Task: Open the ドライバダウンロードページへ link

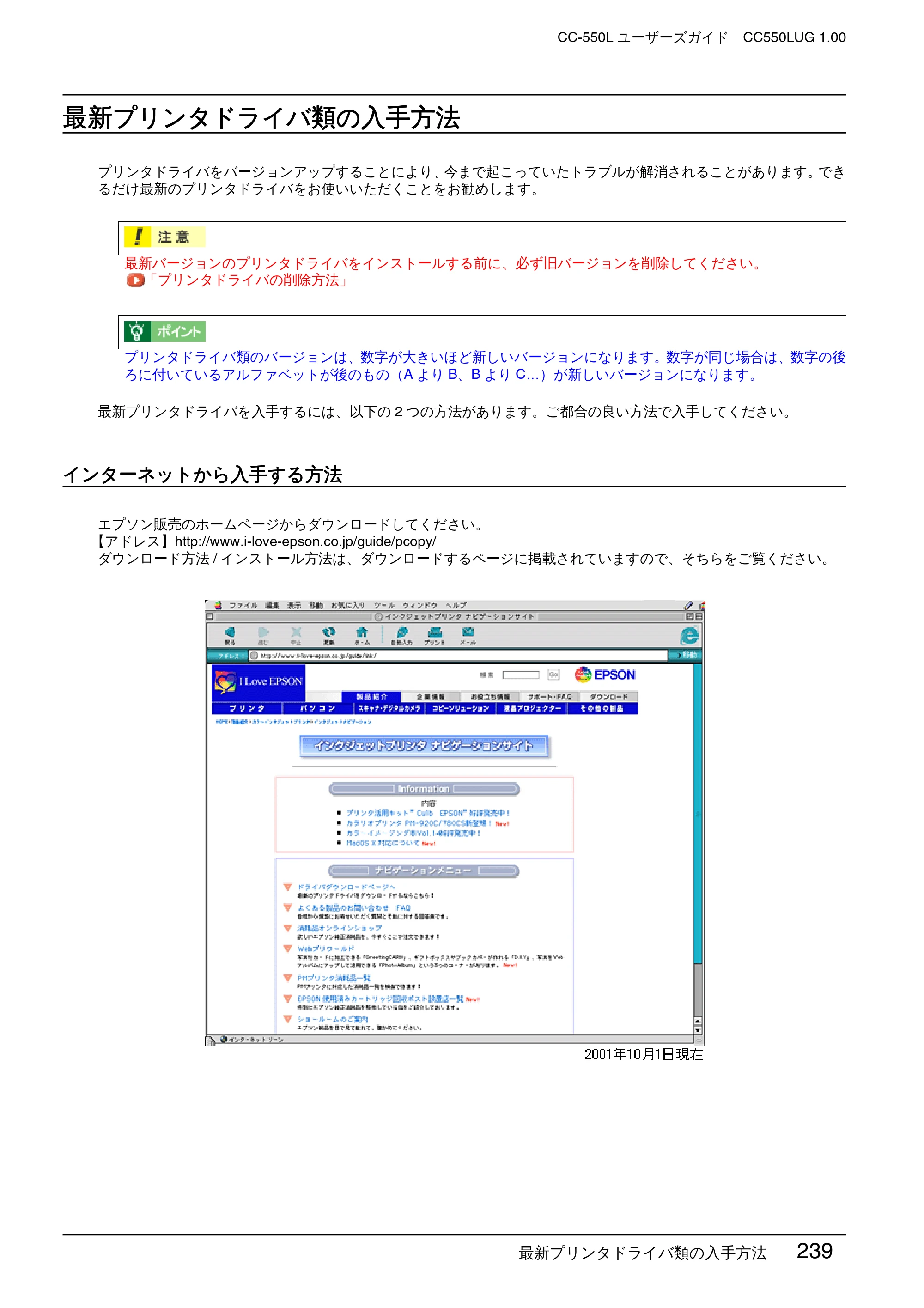Action: [346, 887]
